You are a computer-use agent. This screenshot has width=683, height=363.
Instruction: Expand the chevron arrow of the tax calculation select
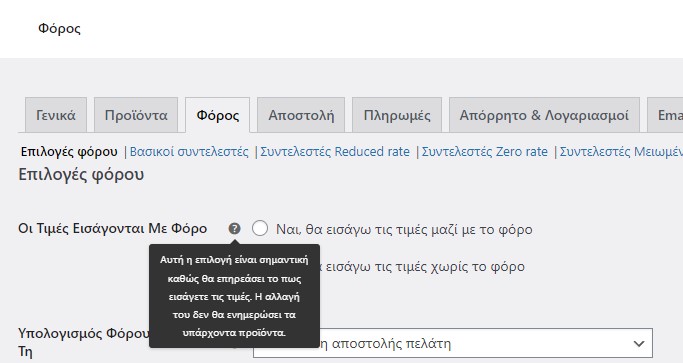[639, 344]
